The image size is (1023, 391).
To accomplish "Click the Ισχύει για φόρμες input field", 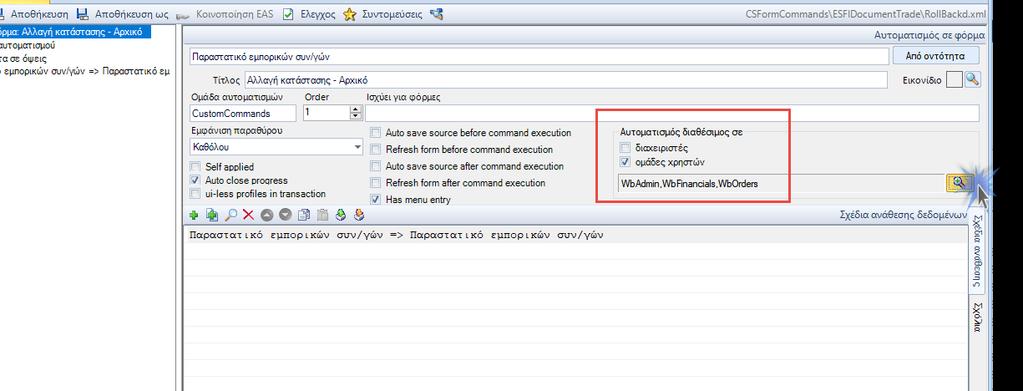I will (673, 113).
